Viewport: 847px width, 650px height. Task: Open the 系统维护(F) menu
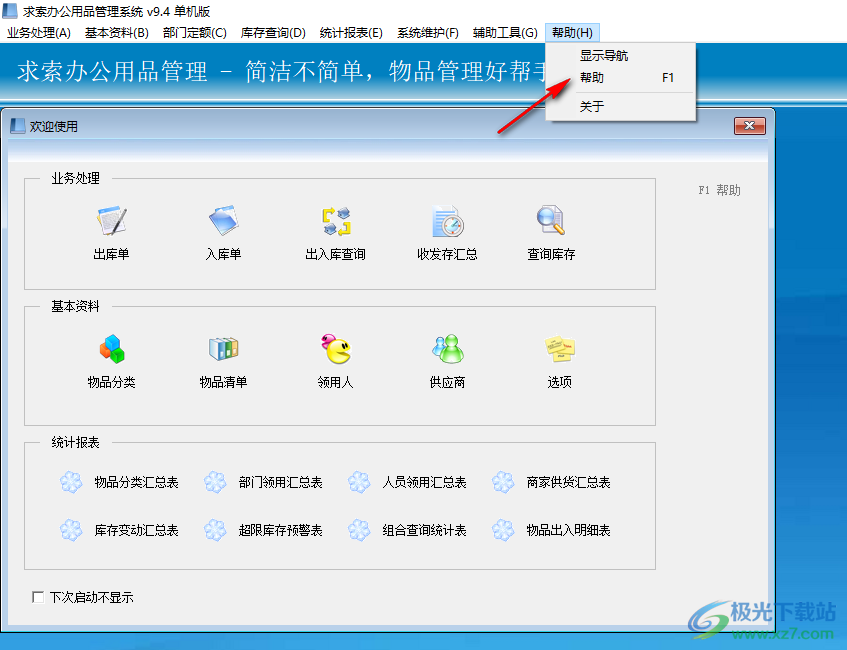[428, 33]
